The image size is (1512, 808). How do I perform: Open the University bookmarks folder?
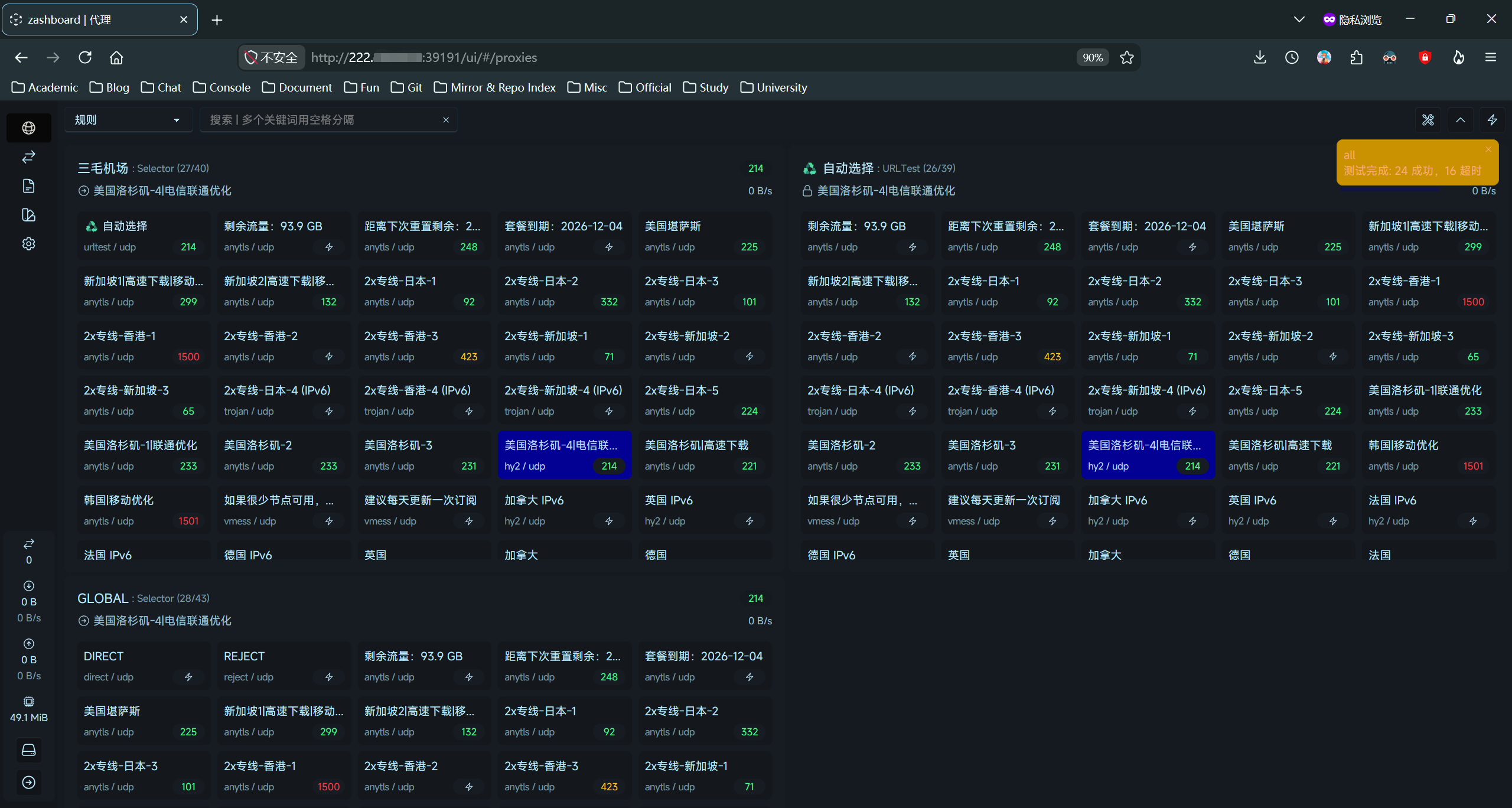pos(774,87)
